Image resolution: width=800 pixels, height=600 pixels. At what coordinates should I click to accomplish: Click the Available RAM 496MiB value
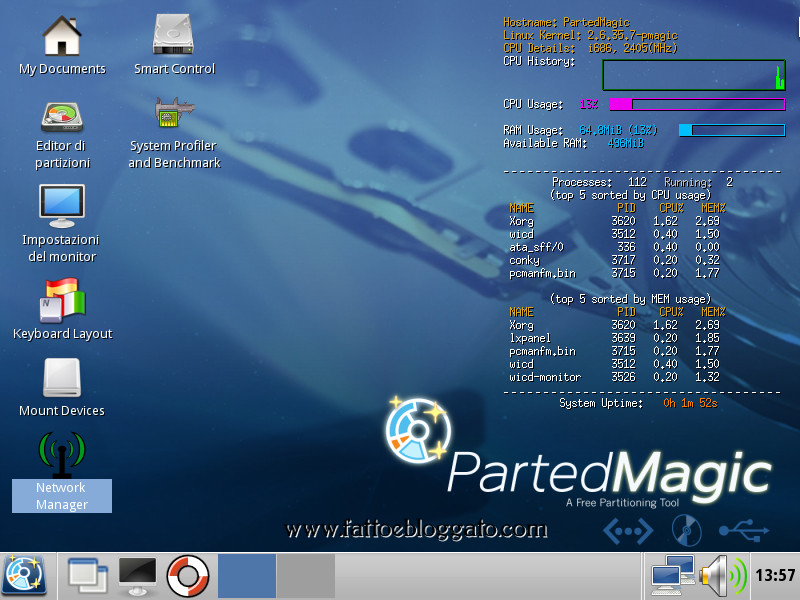coord(626,143)
